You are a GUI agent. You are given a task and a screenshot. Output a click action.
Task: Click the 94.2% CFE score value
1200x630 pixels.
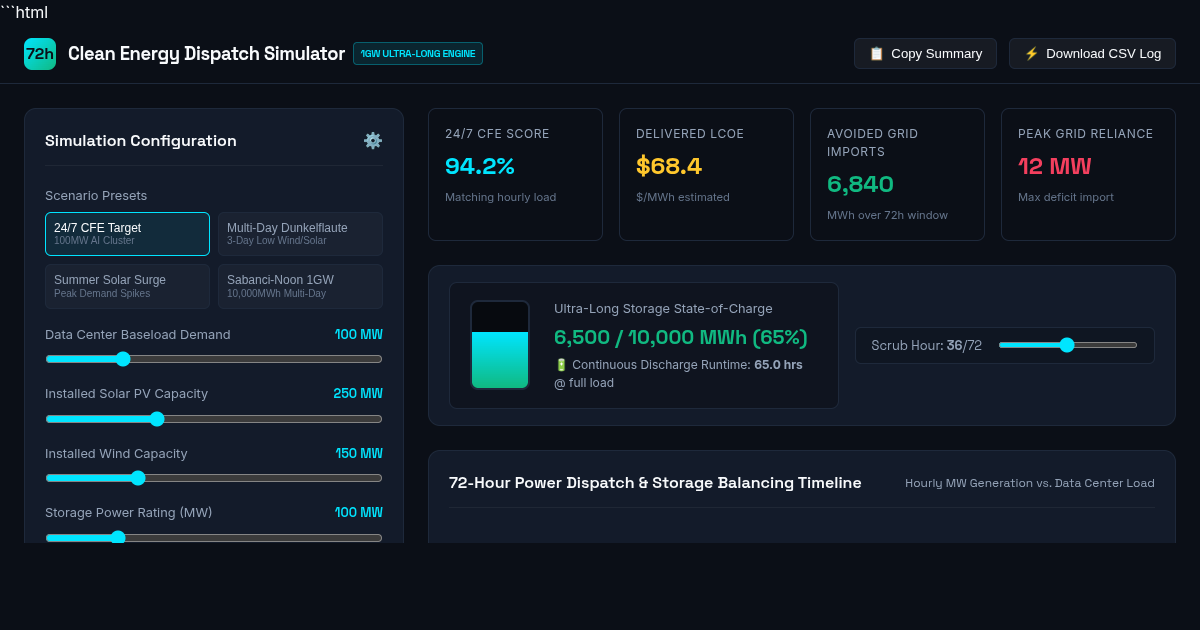click(x=479, y=166)
